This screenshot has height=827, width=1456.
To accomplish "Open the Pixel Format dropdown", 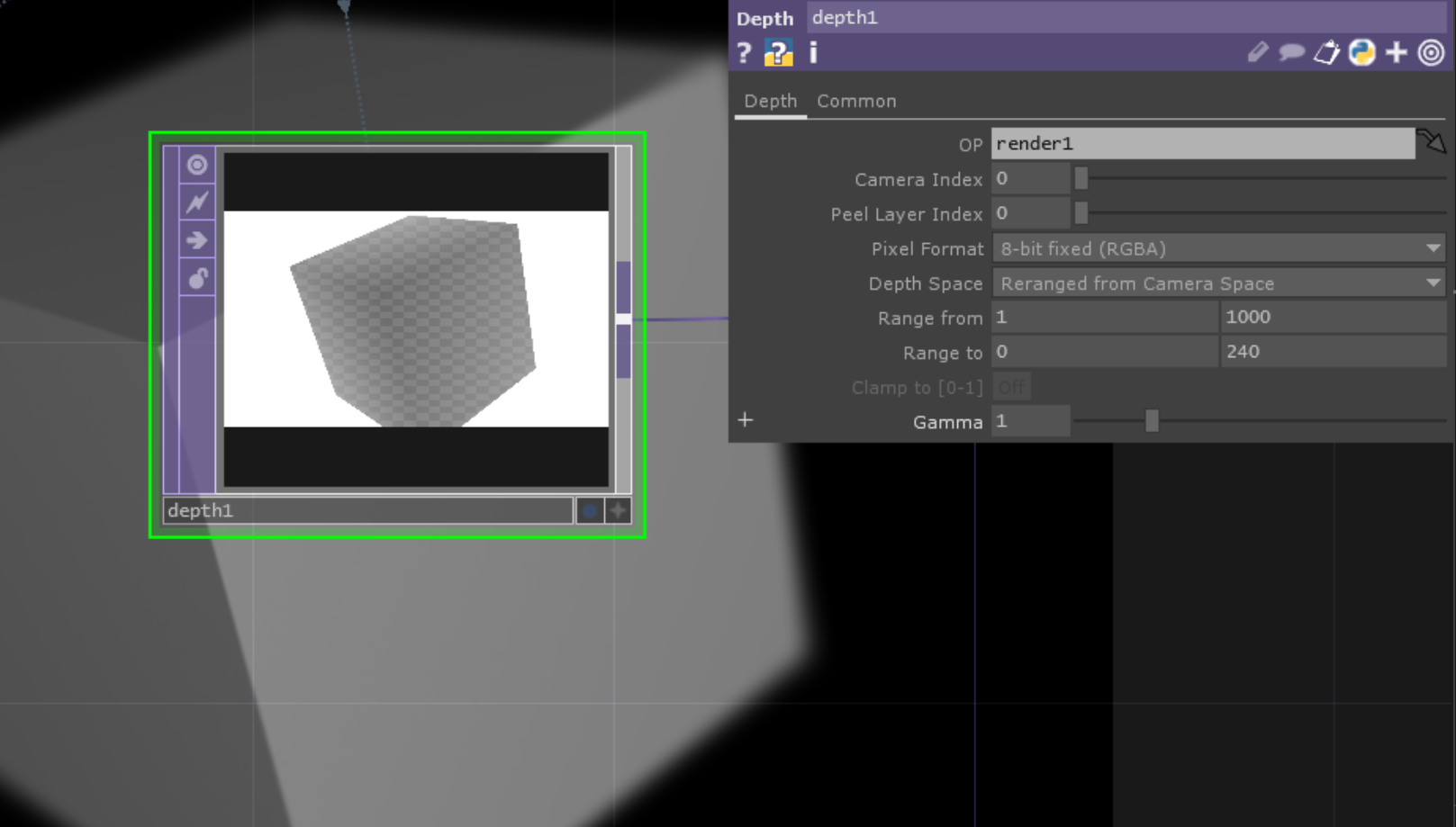I will pos(1219,248).
